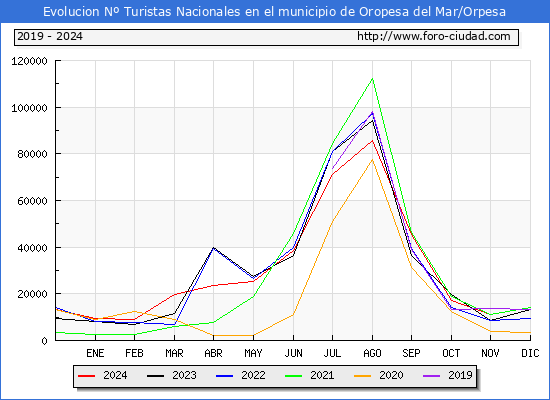Click the JUN month axis label
Image resolution: width=550 pixels, height=400 pixels.
293,353
